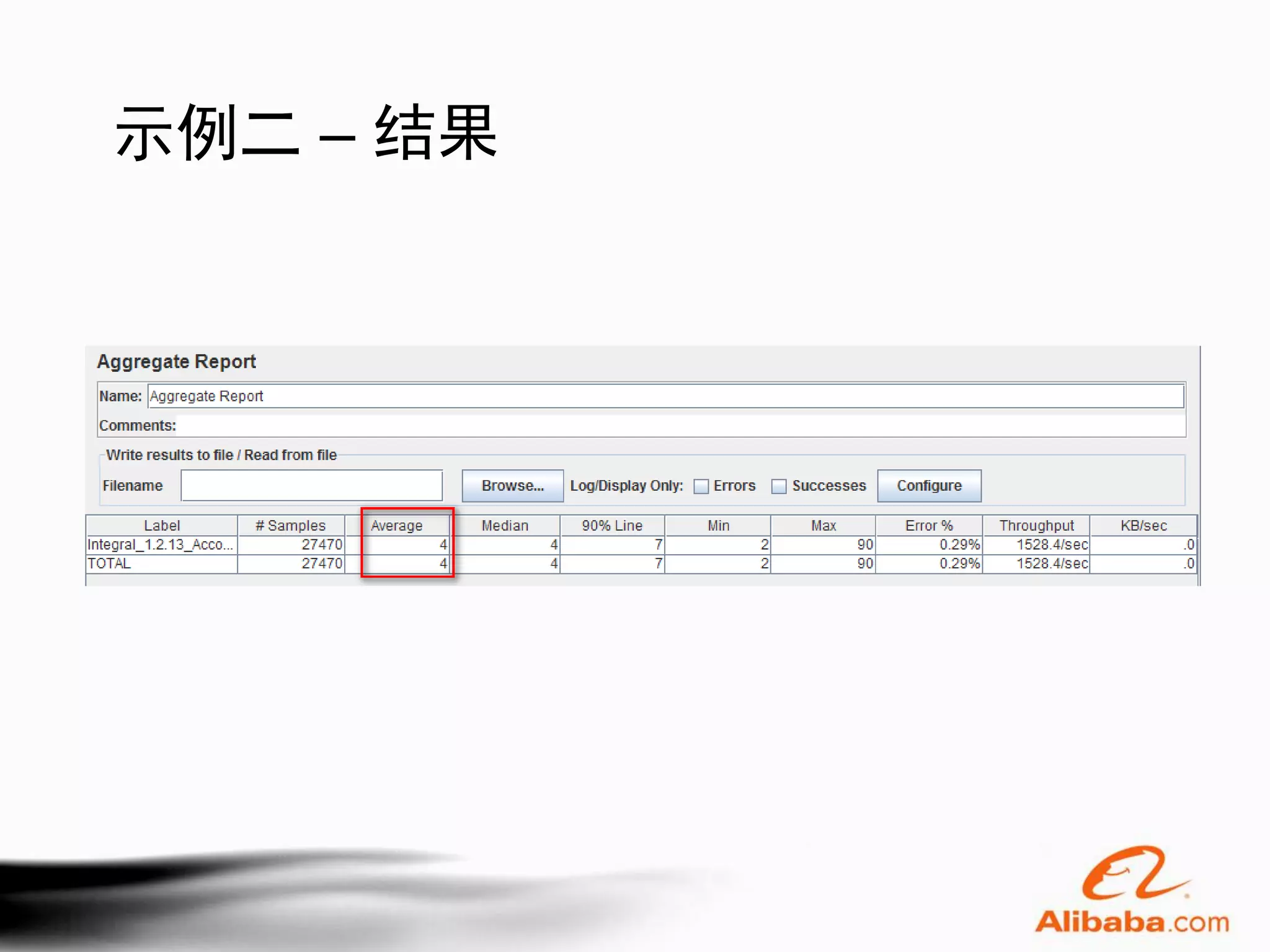This screenshot has height=952, width=1270.
Task: Click into the Filename input field
Action: 311,485
